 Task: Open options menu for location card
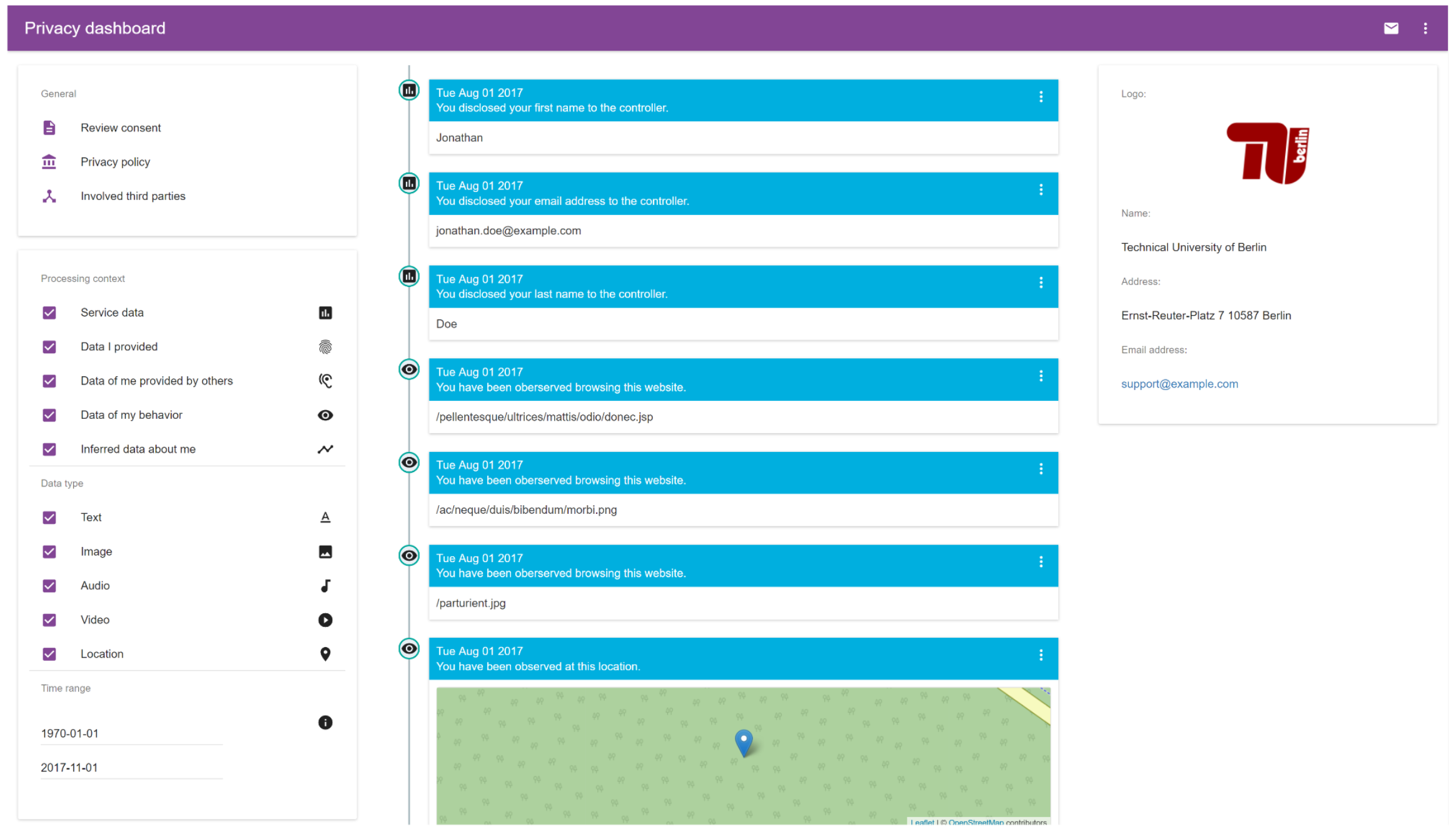point(1041,655)
